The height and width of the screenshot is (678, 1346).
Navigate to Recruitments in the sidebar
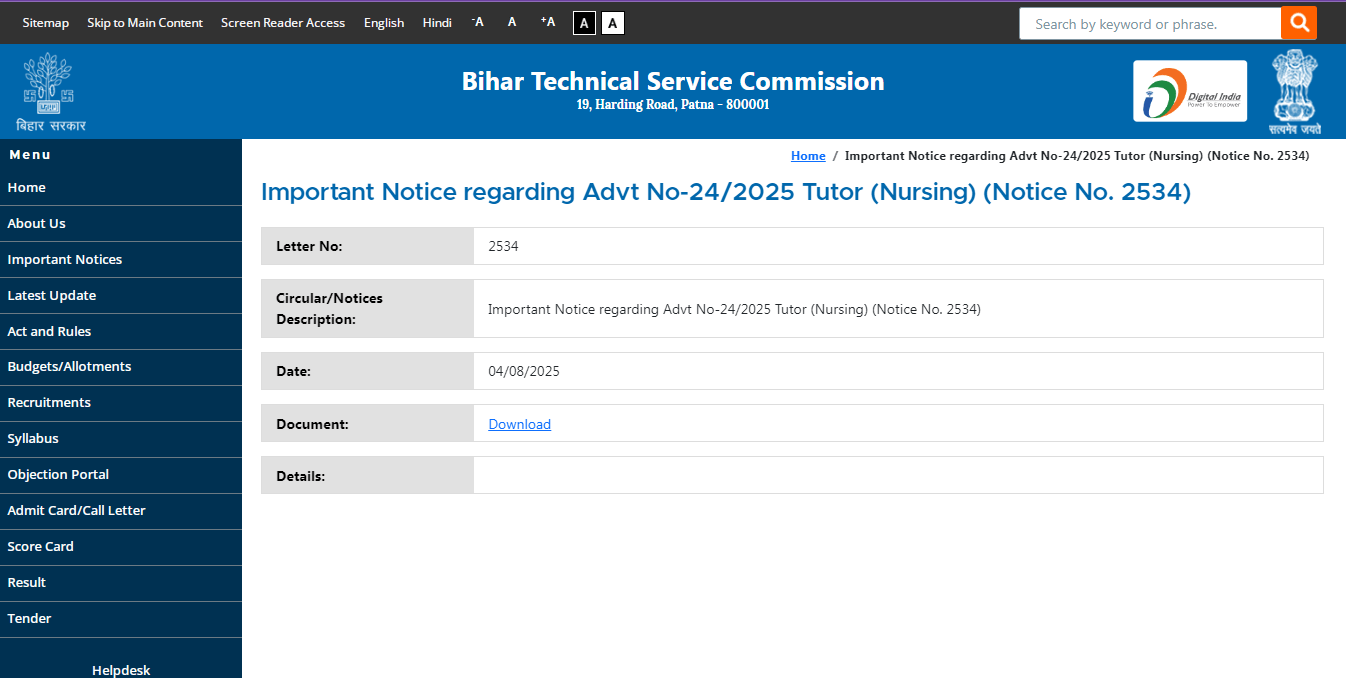point(48,402)
